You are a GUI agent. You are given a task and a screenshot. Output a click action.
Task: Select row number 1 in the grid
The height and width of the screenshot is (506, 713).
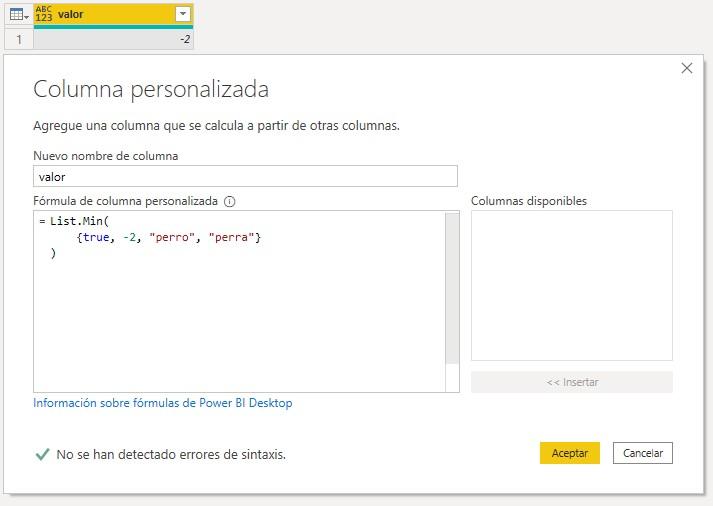click(x=17, y=39)
